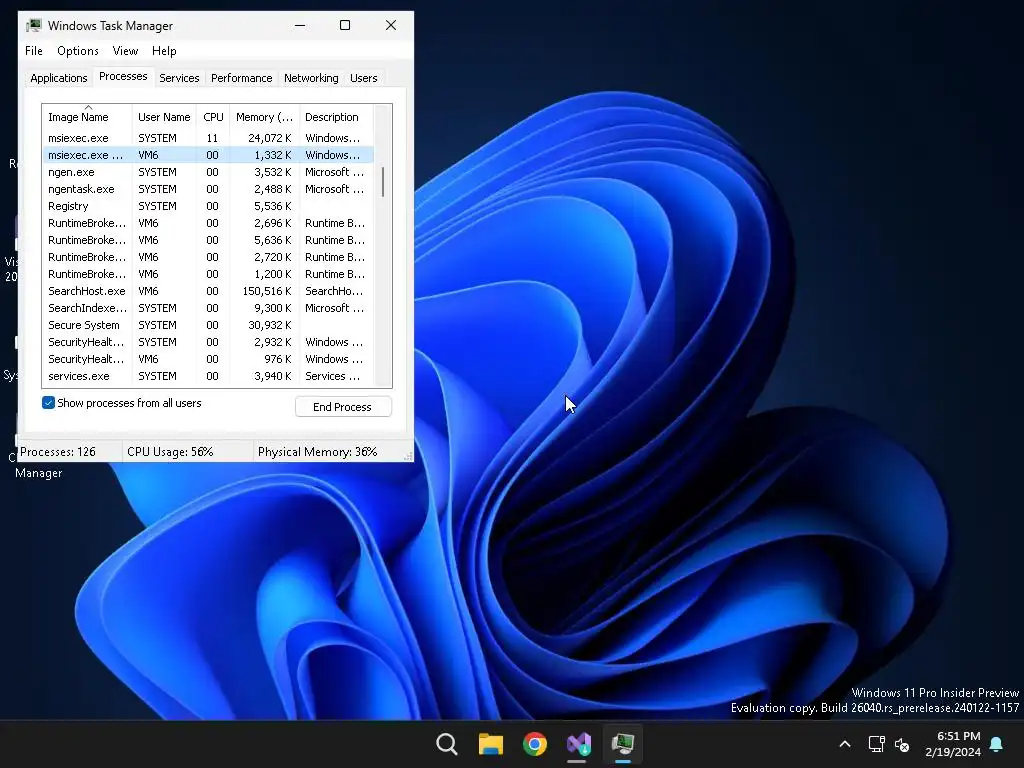Select the Registry process row
The height and width of the screenshot is (768, 1024).
pyautogui.click(x=208, y=206)
